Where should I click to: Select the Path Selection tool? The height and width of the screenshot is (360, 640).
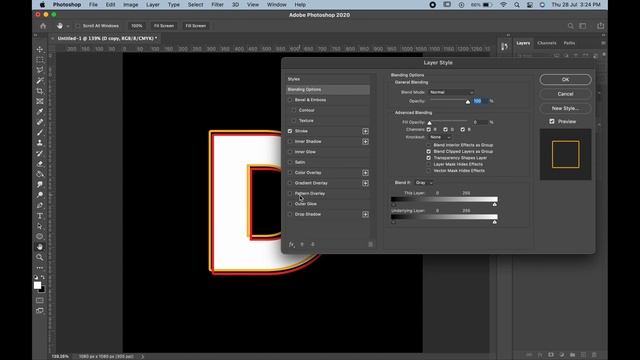40,226
